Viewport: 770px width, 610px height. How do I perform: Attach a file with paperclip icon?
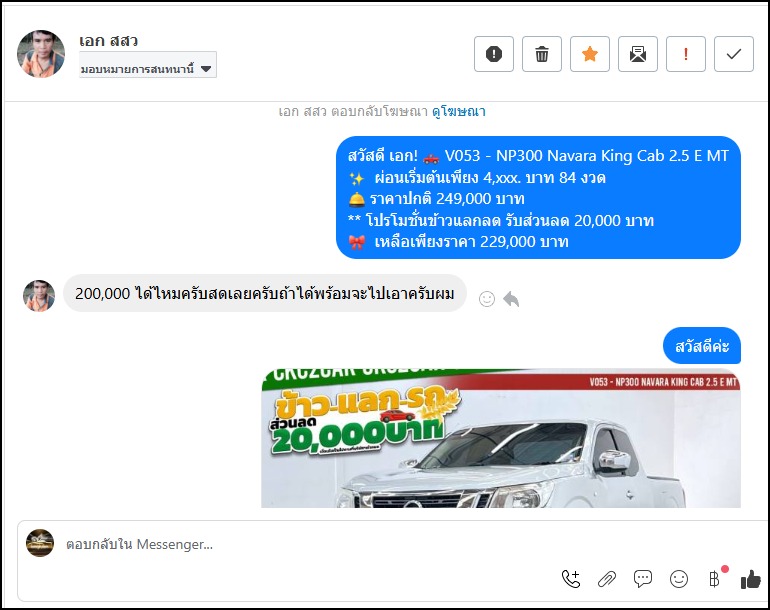tap(607, 579)
